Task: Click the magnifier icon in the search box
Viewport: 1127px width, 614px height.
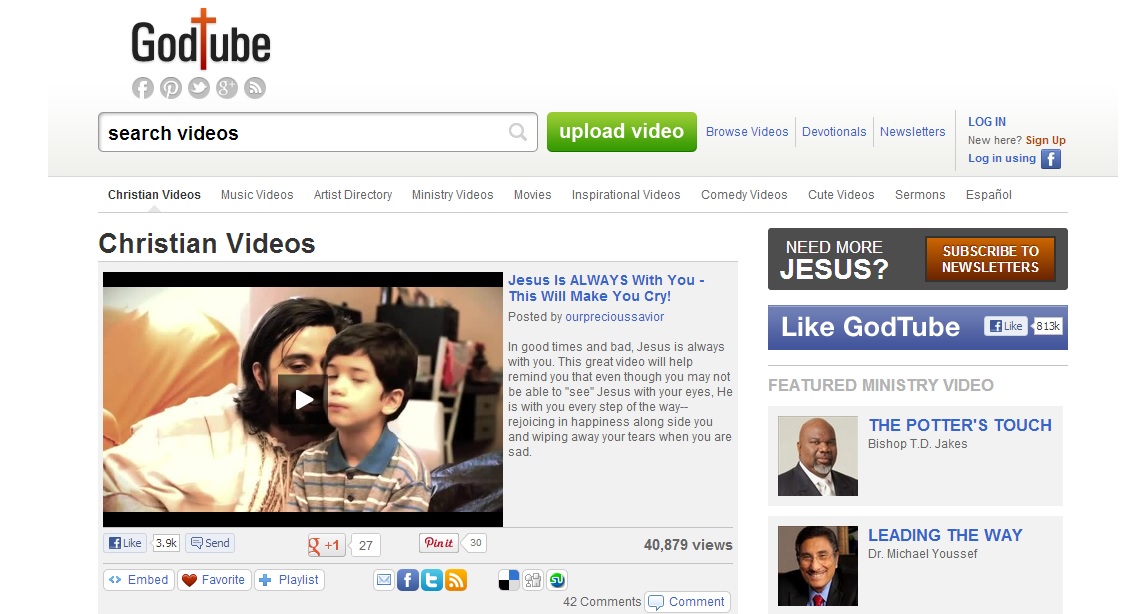Action: [x=518, y=132]
